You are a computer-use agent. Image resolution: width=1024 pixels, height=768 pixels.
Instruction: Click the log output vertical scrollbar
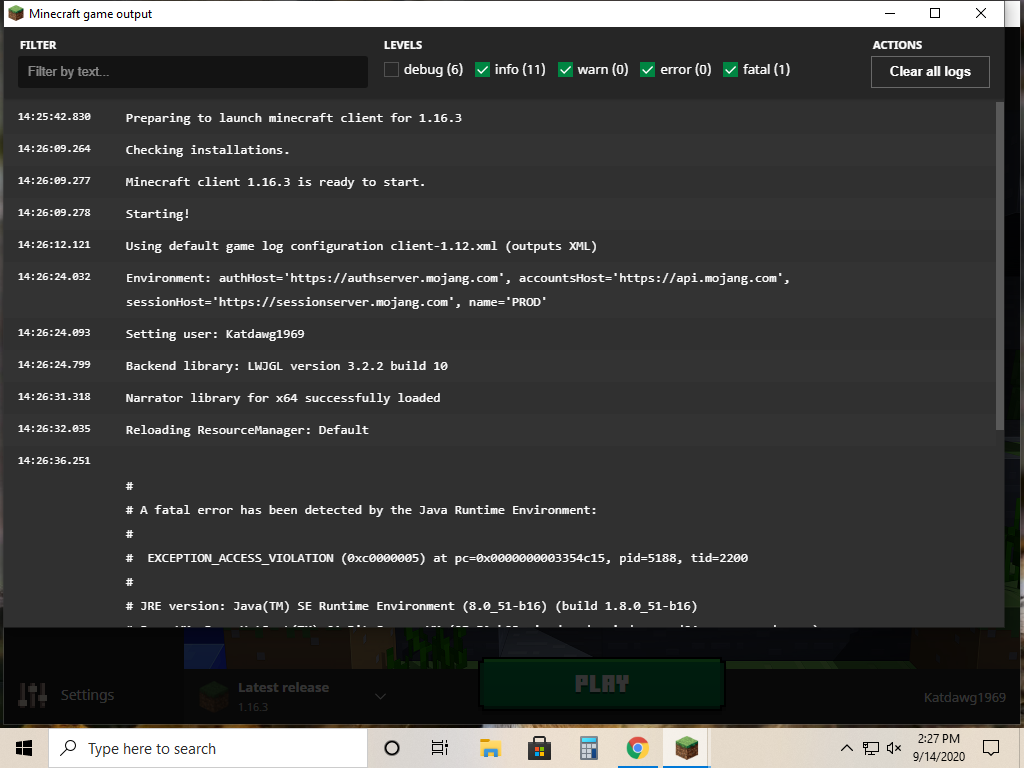(x=999, y=266)
